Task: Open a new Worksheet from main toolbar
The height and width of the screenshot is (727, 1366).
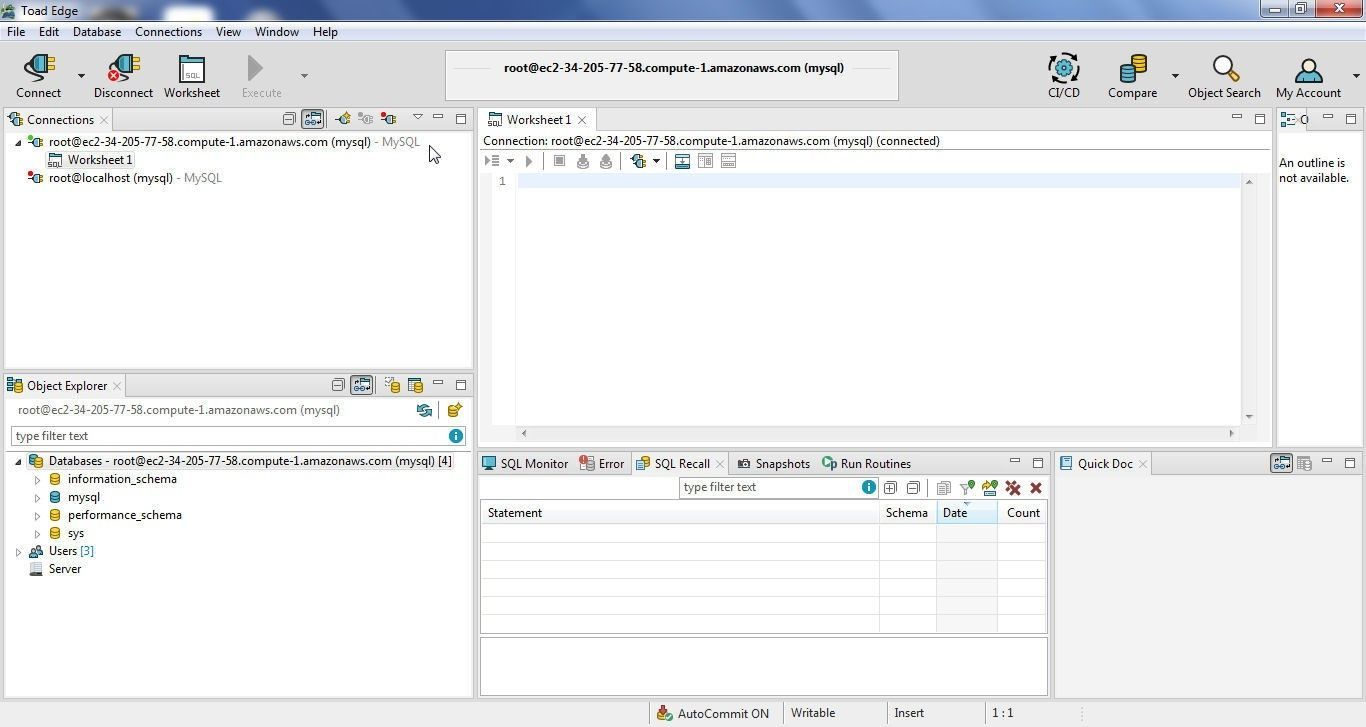Action: tap(191, 76)
